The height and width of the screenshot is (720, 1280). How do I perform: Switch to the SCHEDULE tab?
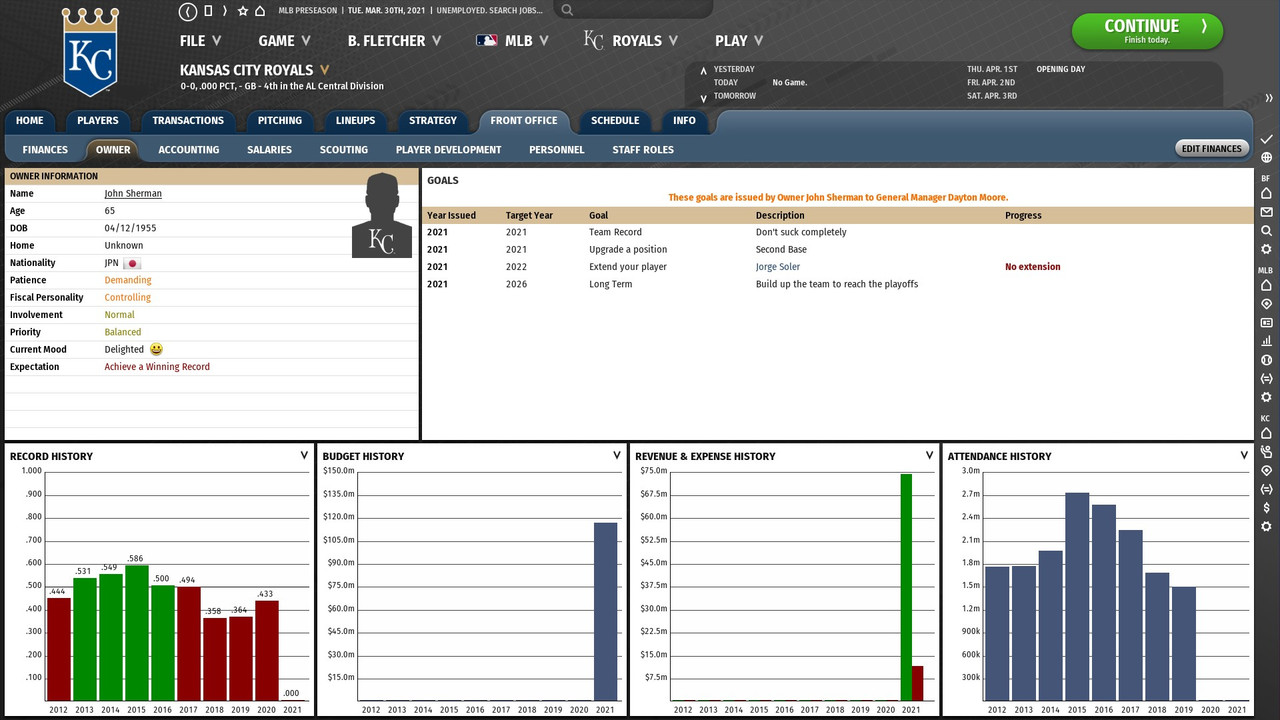click(x=615, y=121)
